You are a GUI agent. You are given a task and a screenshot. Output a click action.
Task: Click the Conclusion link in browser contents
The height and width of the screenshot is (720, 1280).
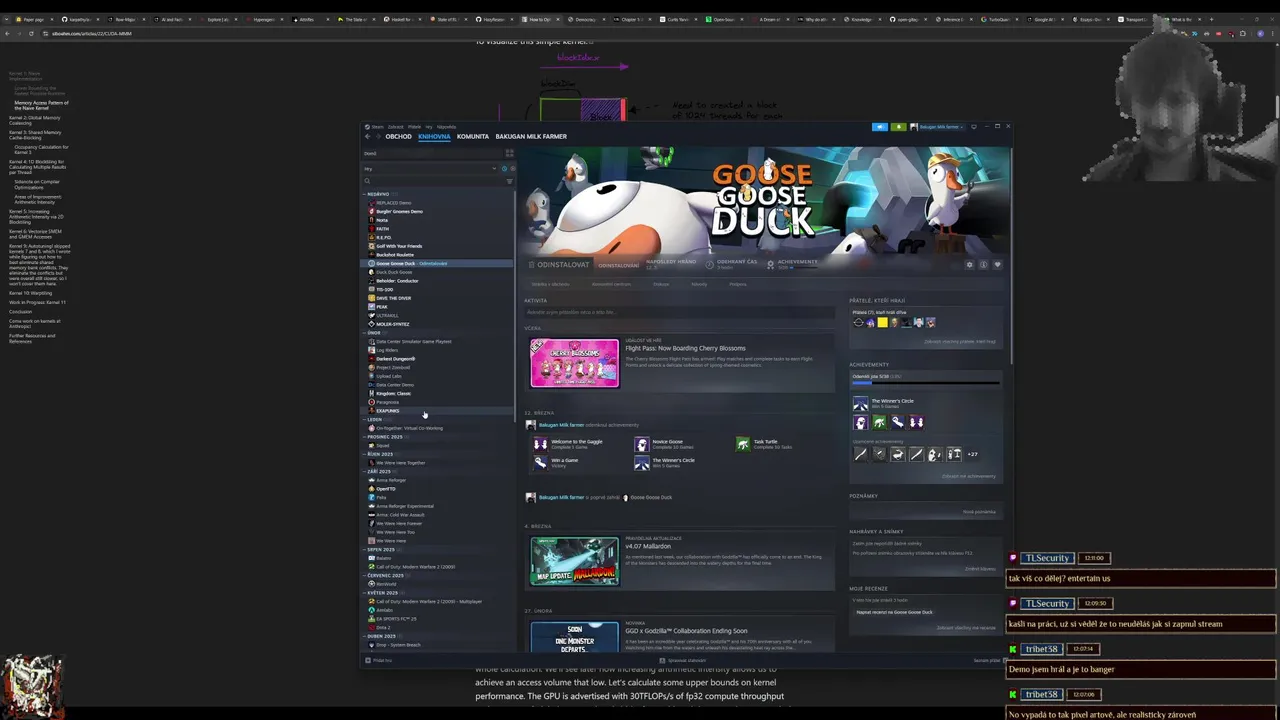coord(20,311)
